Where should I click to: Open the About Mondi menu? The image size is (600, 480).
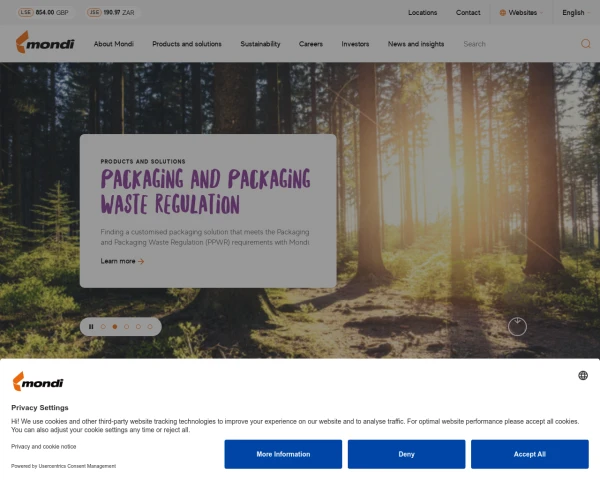click(114, 44)
